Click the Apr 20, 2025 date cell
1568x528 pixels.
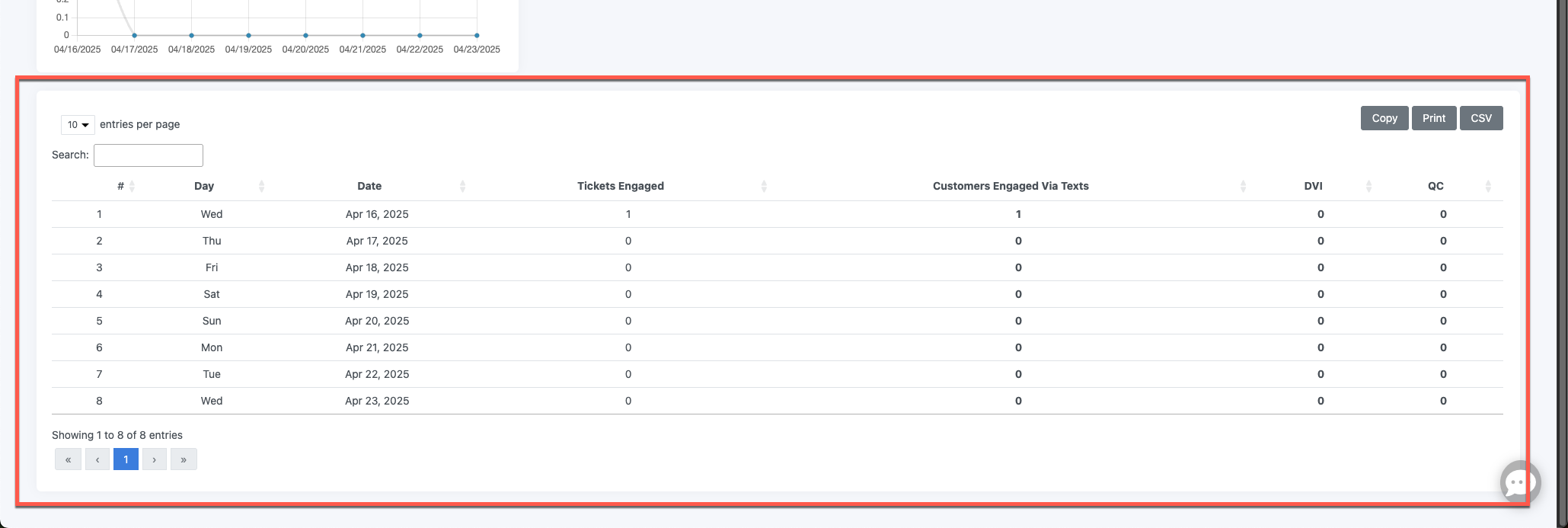click(x=377, y=321)
